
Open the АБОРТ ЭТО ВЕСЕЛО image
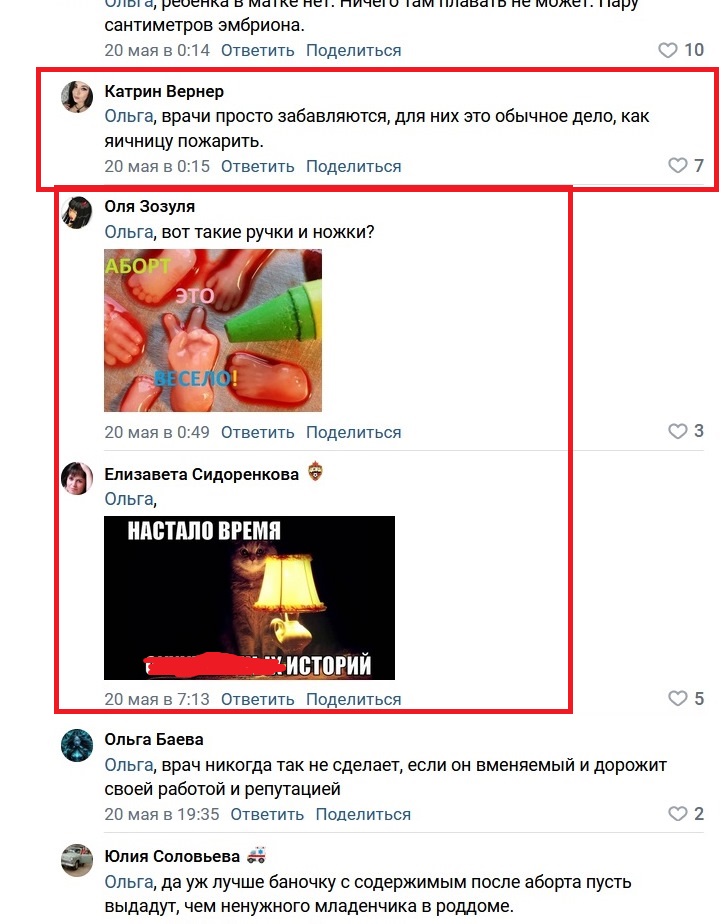point(213,330)
